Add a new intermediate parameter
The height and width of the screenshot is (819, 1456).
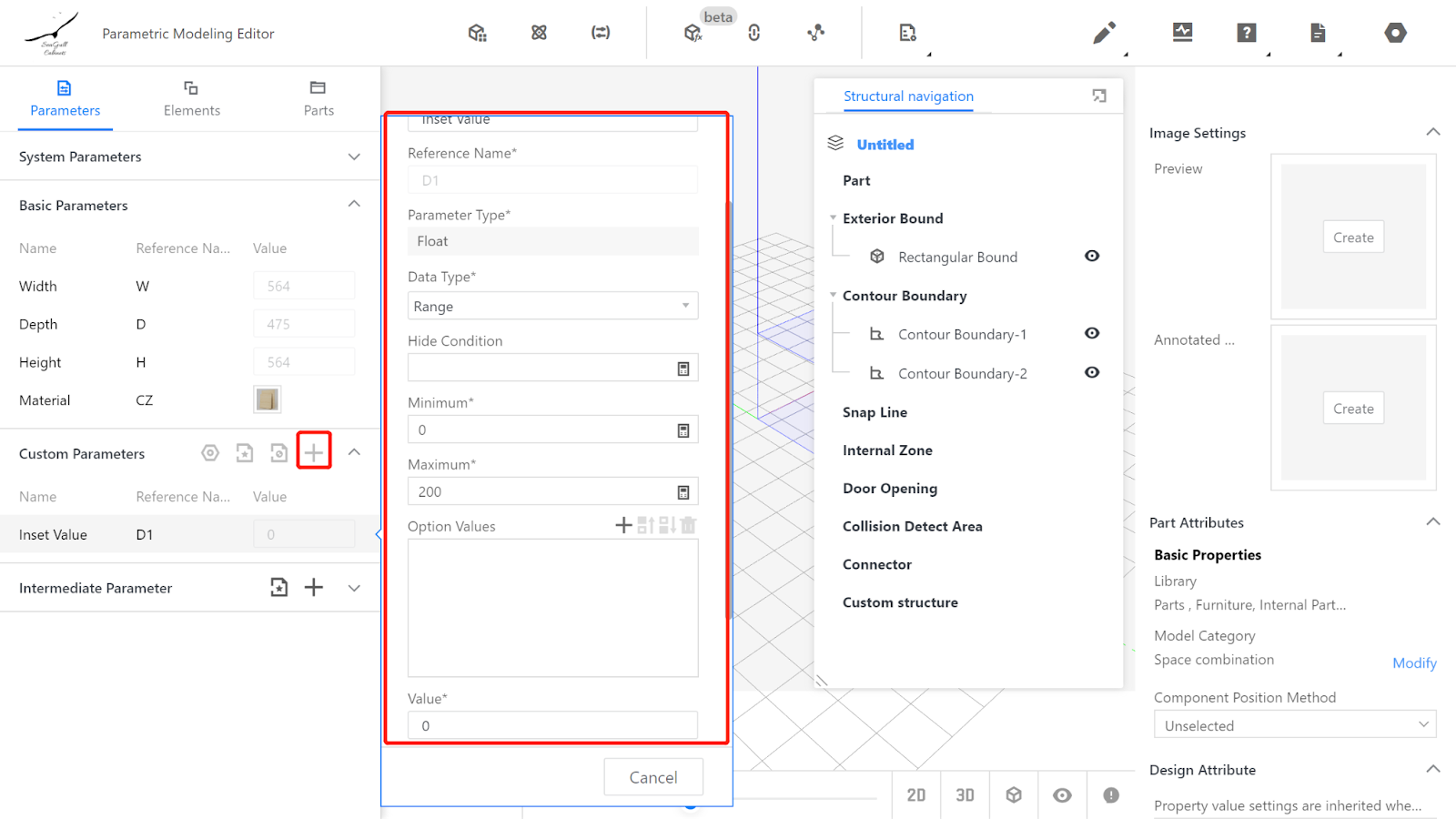point(314,588)
